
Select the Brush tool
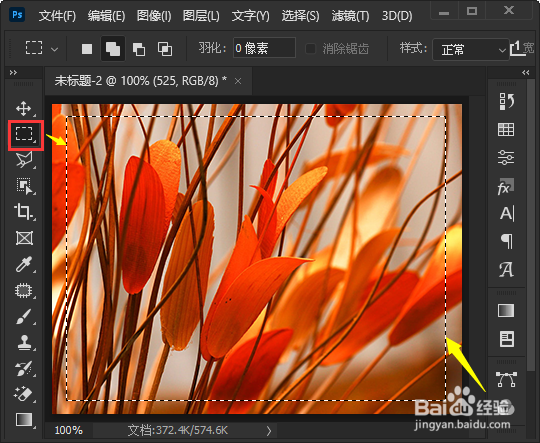[23, 317]
